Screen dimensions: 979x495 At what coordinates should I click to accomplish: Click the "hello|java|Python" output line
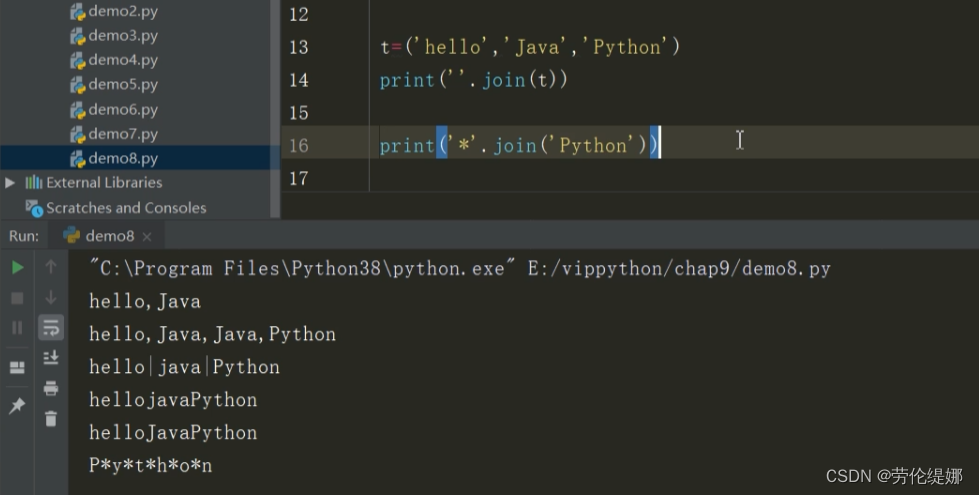click(x=184, y=367)
